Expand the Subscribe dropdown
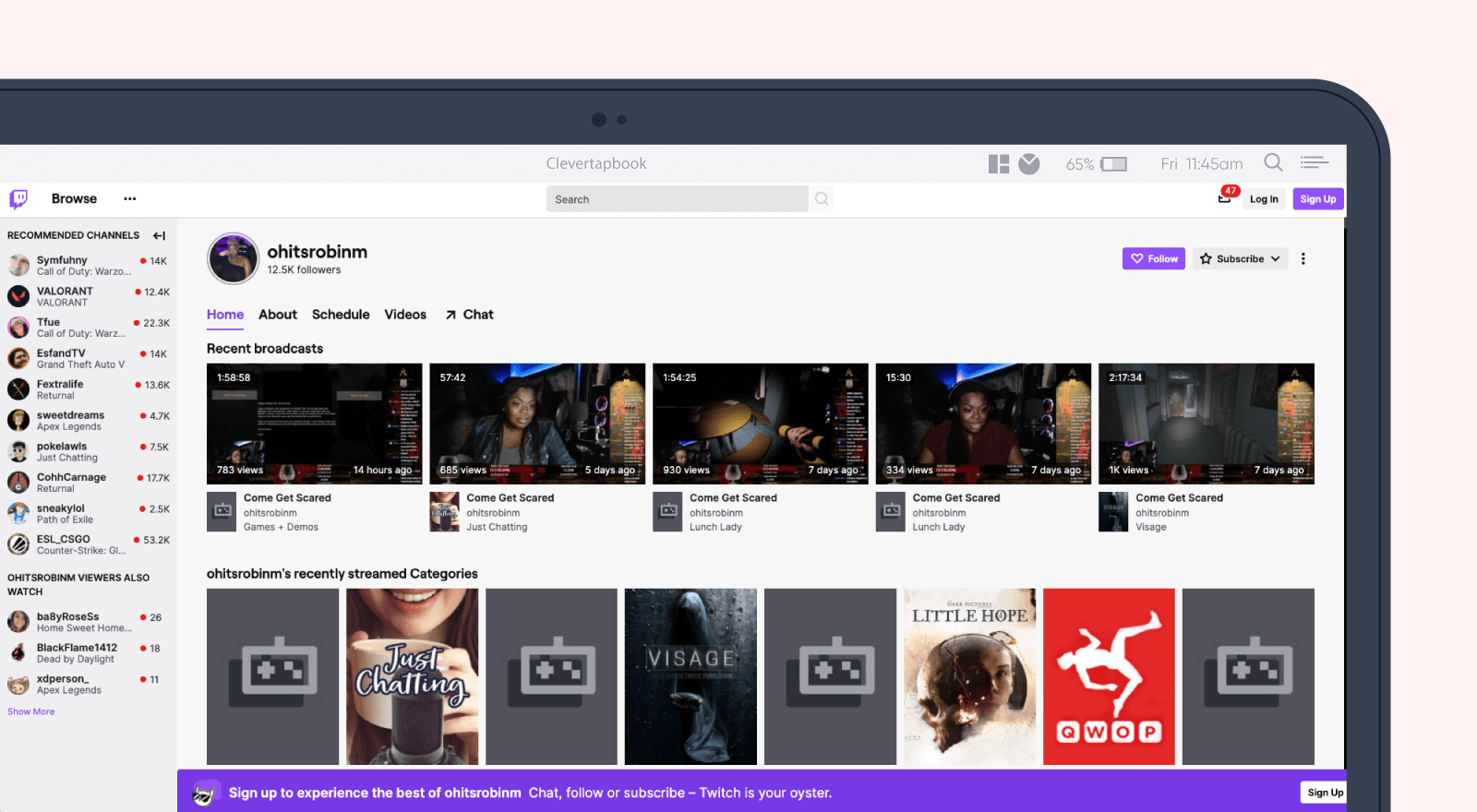Screen dimensions: 1477x812 click(1241, 259)
